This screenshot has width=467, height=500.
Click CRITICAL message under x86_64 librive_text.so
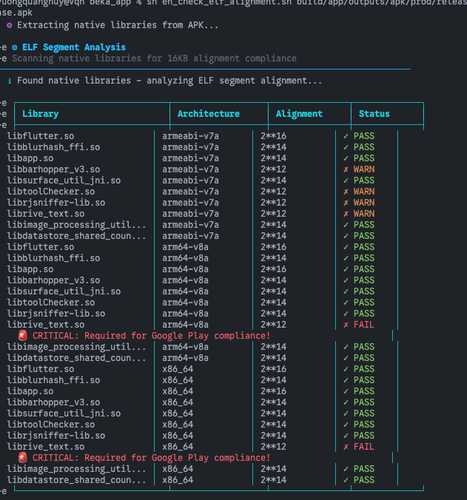point(151,458)
